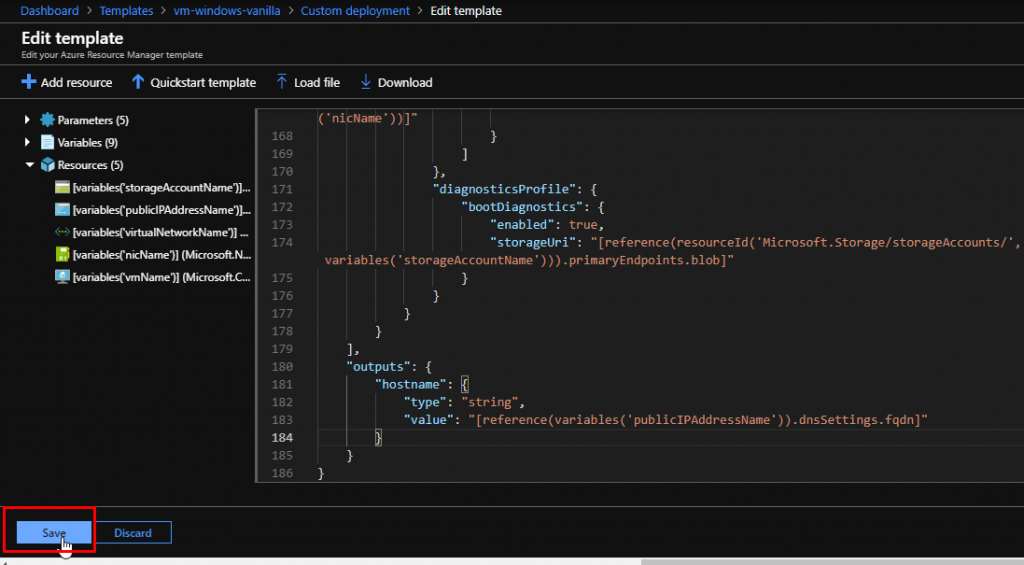The width and height of the screenshot is (1024, 565).
Task: Select the nicName (Microsoft.N...) tree item
Action: (x=162, y=254)
